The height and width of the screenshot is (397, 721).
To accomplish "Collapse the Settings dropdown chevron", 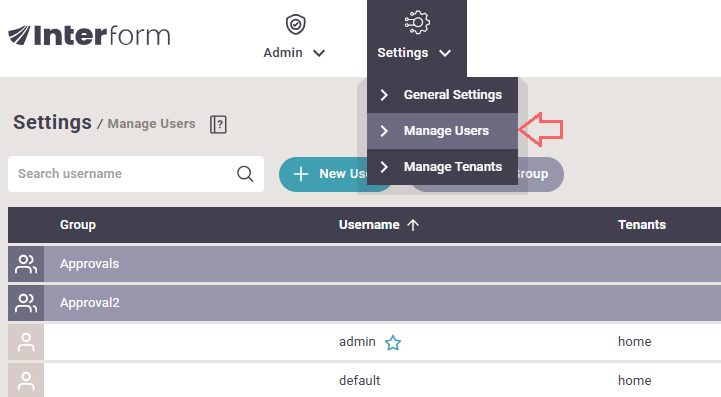I will (x=445, y=53).
